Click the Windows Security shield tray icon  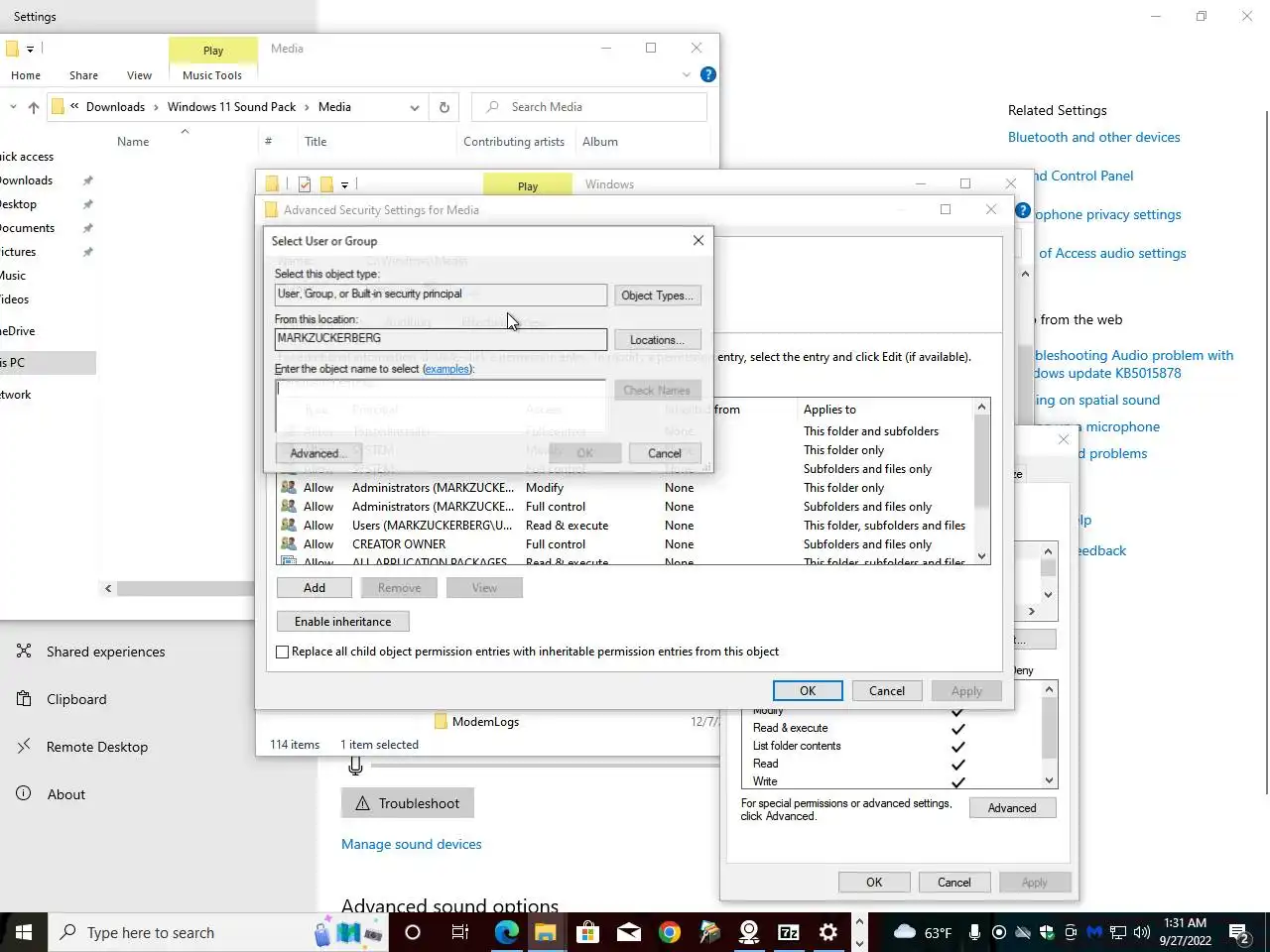coord(1047,932)
